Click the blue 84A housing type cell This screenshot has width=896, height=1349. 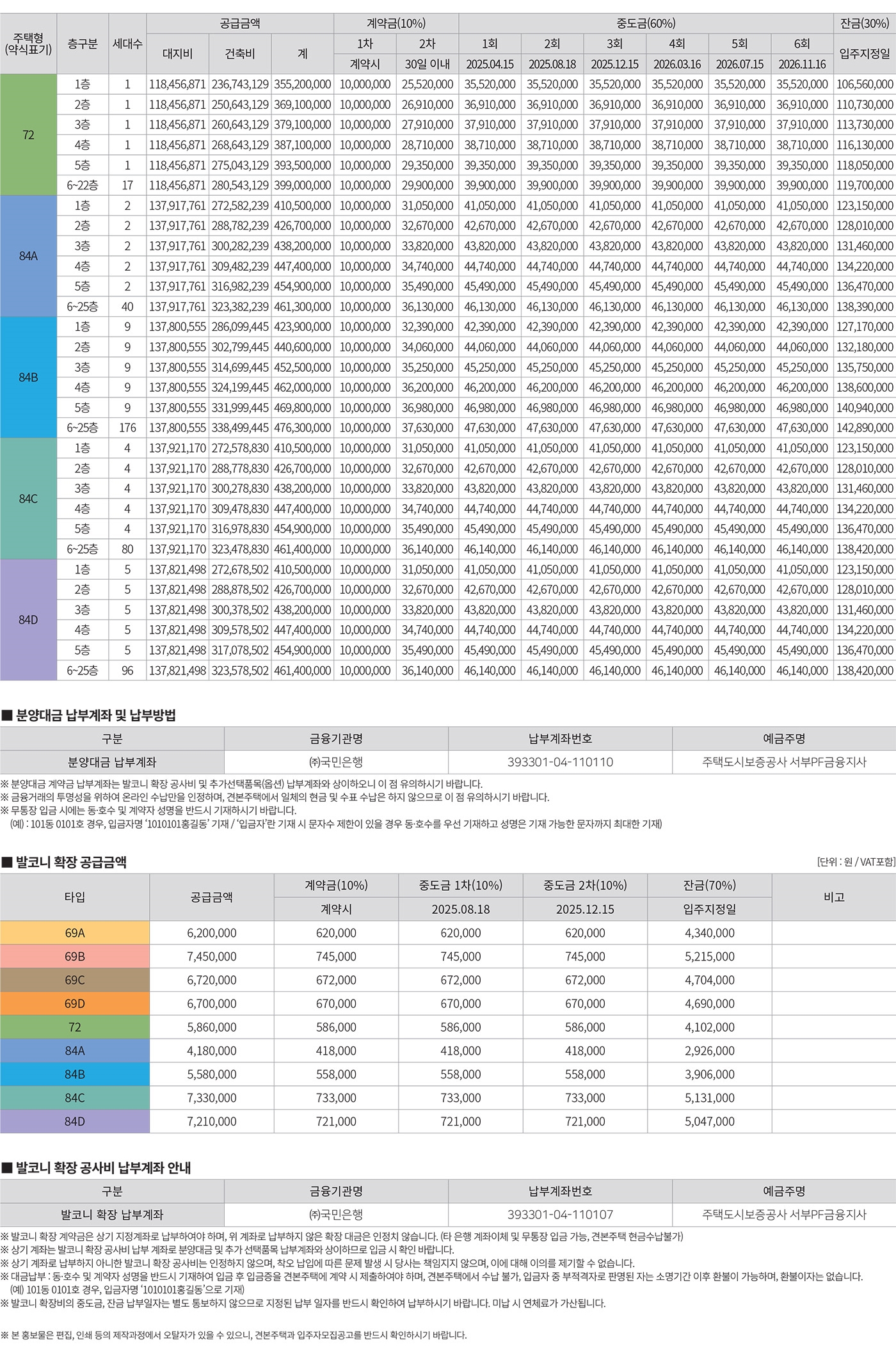(28, 256)
